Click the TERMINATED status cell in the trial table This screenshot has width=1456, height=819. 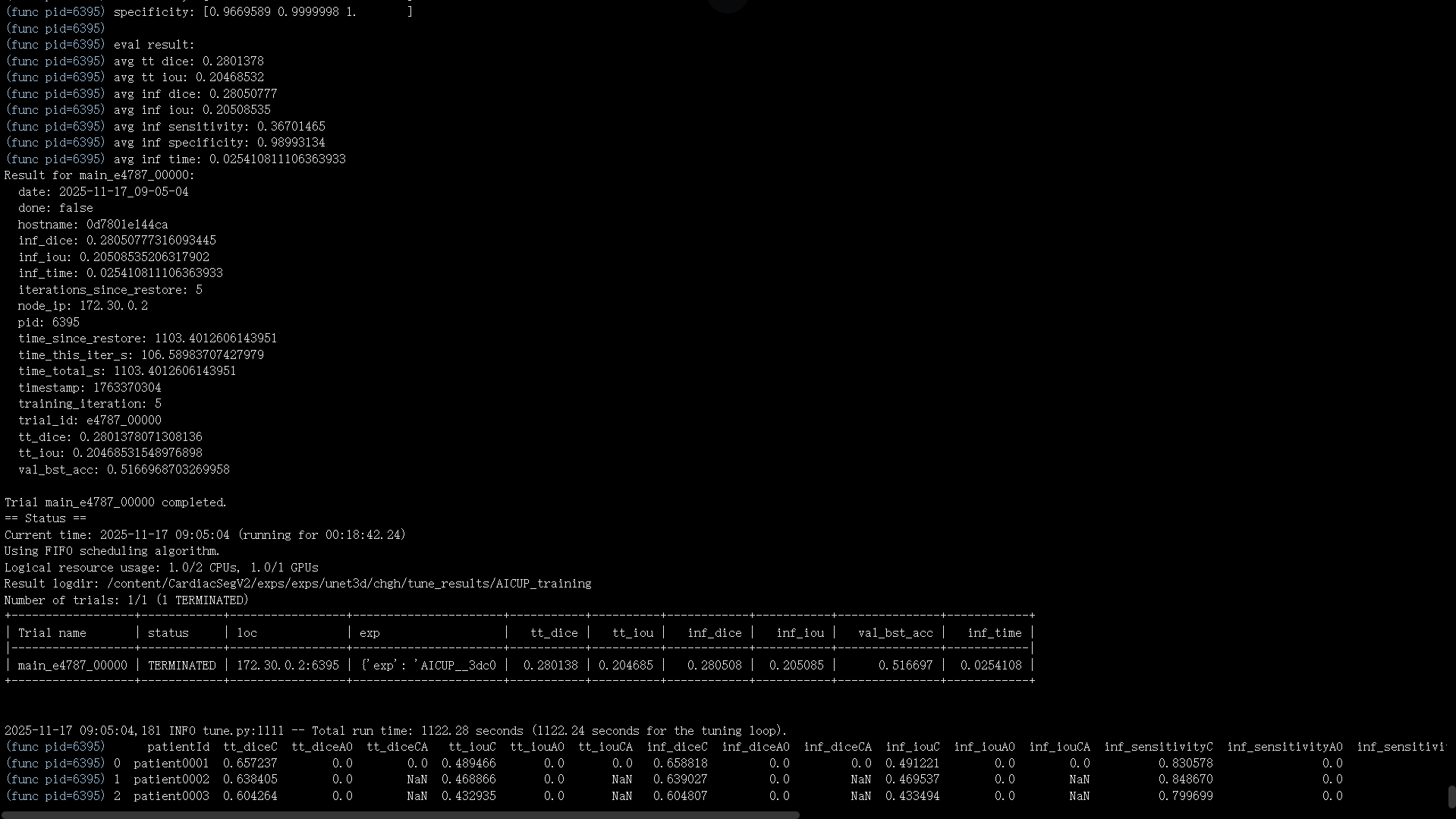181,665
